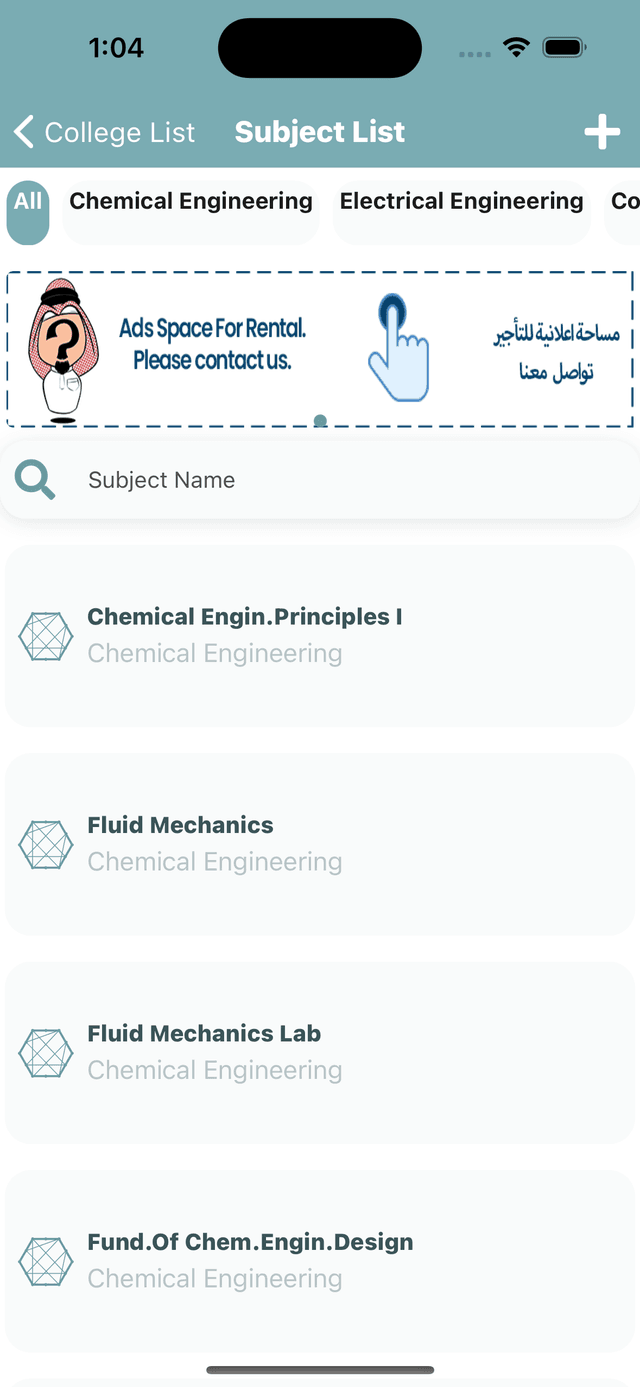Select the Chemical Engineering filter chip

click(191, 213)
